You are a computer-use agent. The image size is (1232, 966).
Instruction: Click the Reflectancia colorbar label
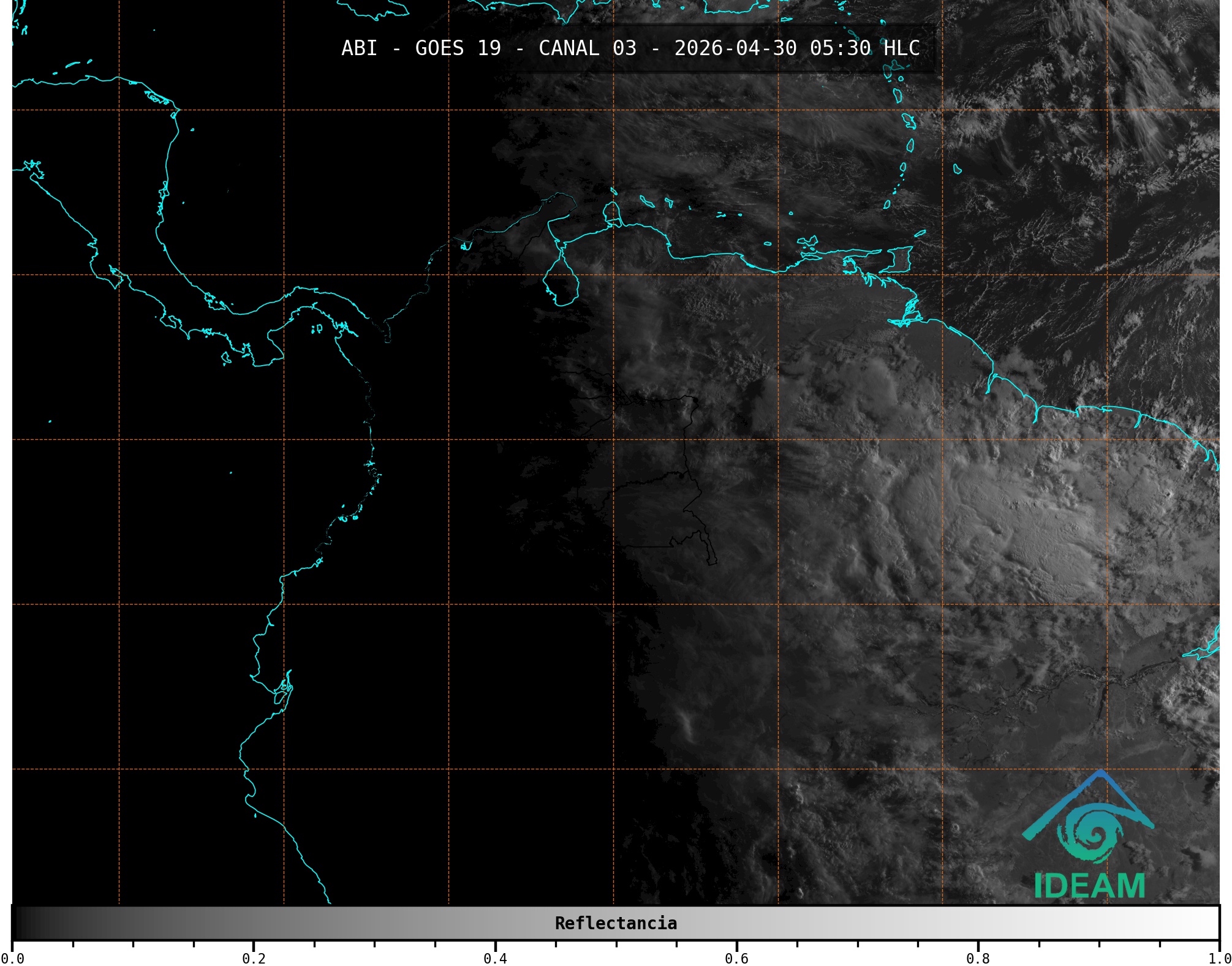616,923
